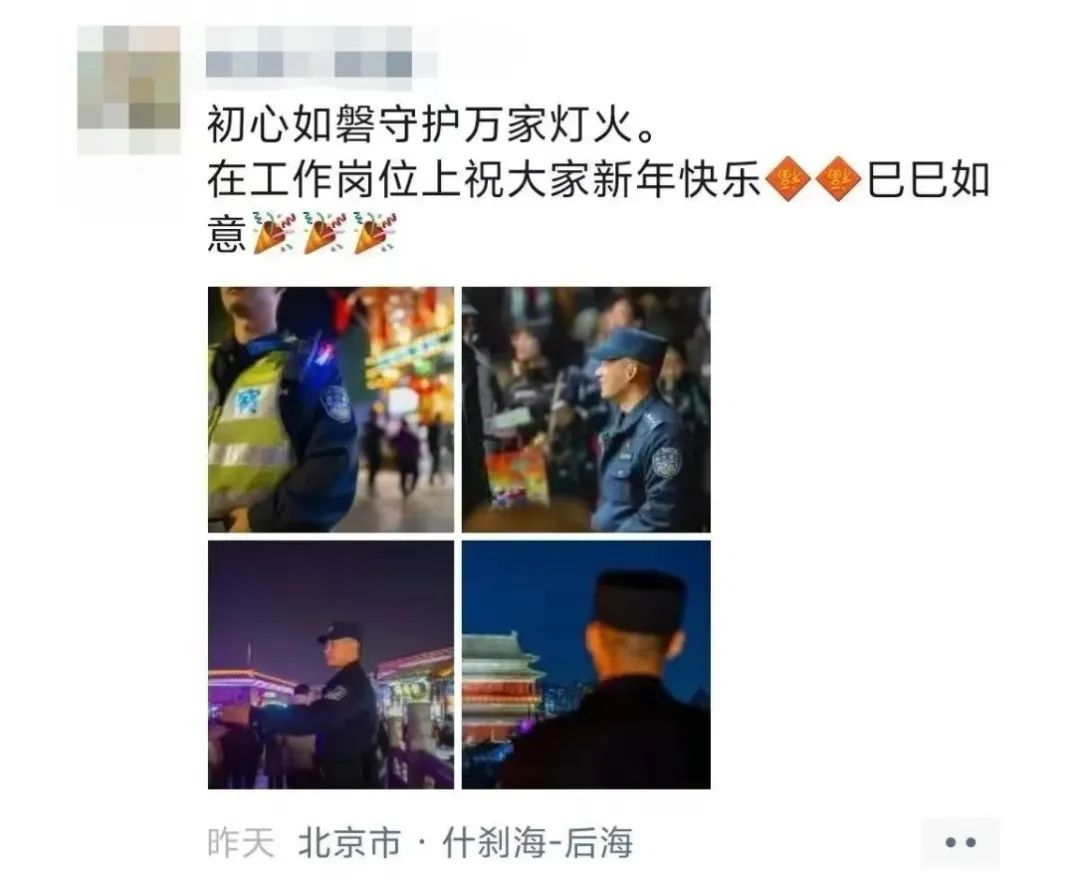This screenshot has height=879, width=1080.
Task: Click the first red 福 emoji
Action: pos(789,180)
